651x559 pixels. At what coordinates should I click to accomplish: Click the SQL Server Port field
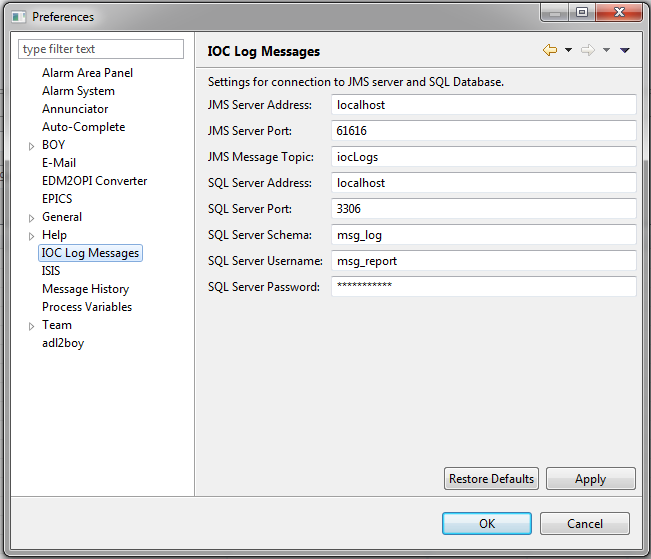pos(484,208)
